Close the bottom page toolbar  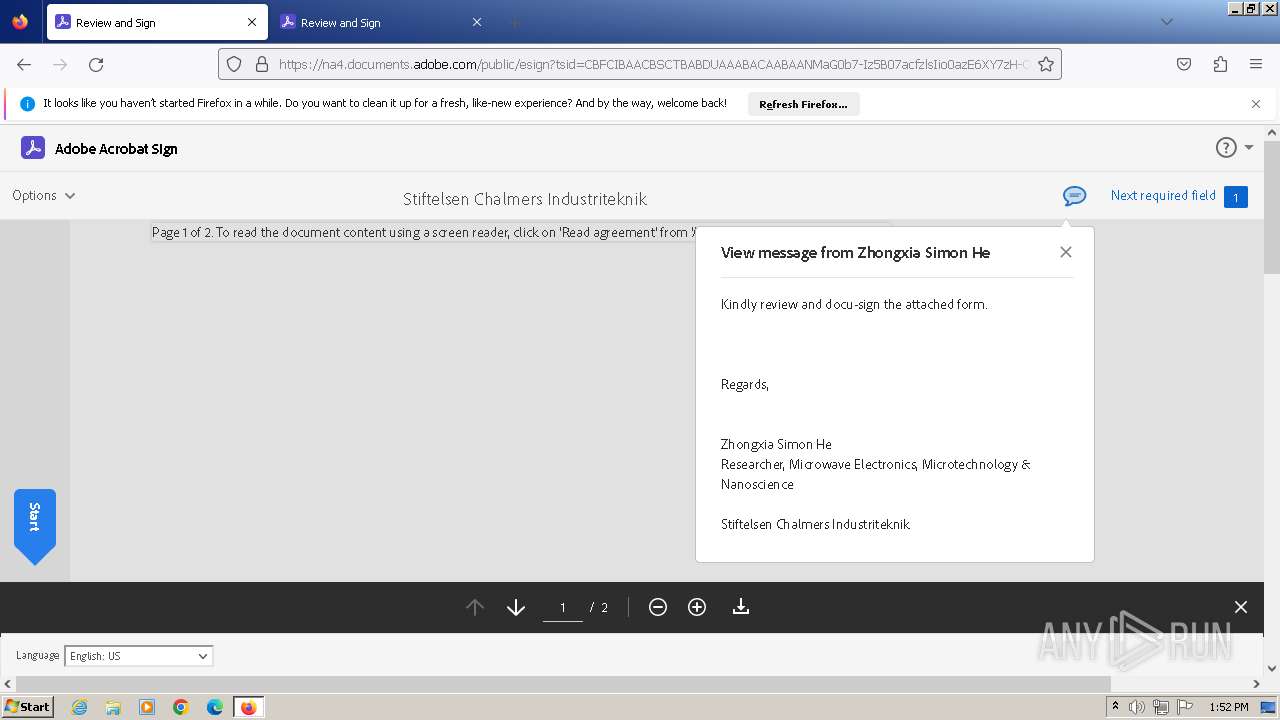coord(1241,607)
